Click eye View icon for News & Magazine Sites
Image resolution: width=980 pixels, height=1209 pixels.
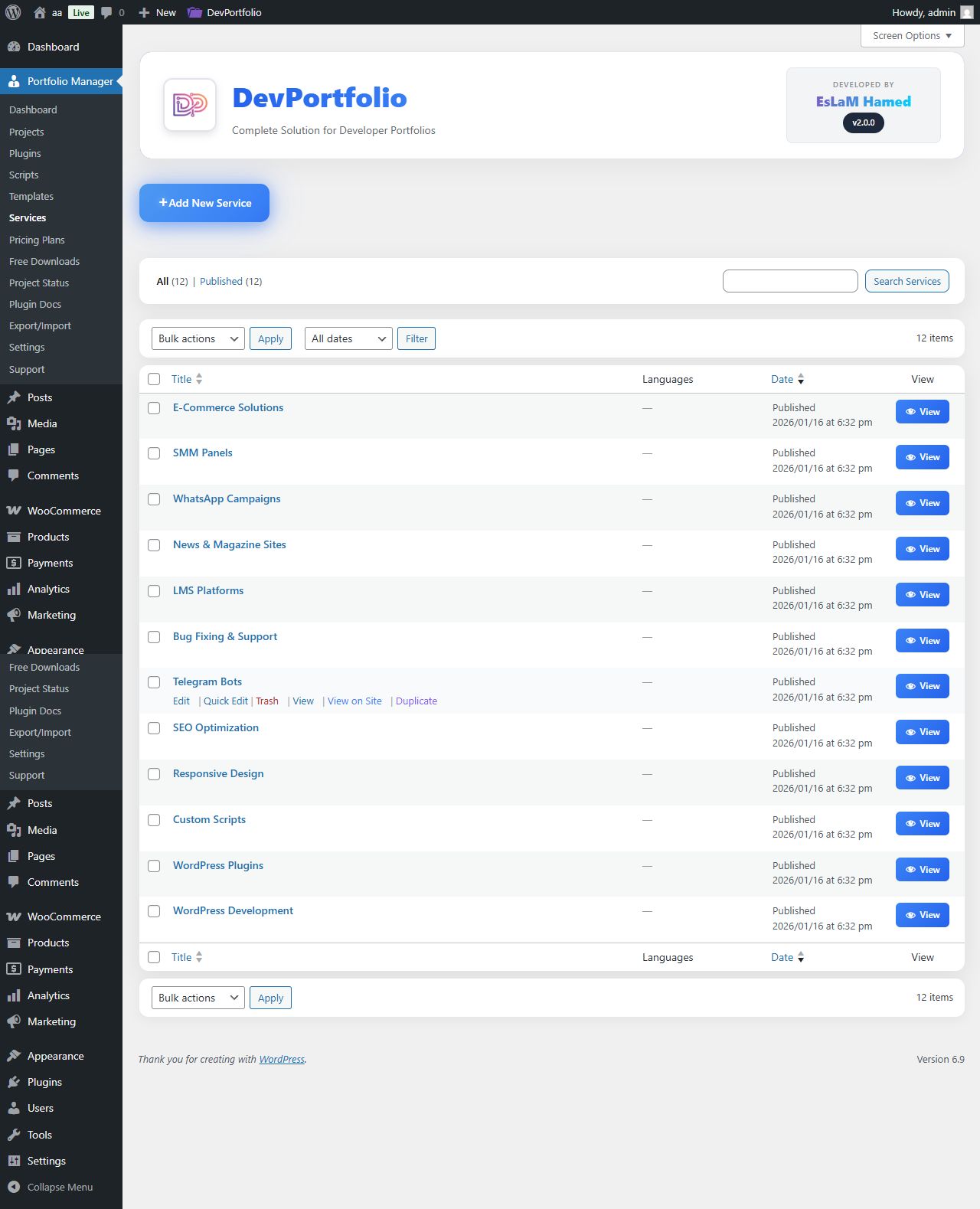point(911,549)
